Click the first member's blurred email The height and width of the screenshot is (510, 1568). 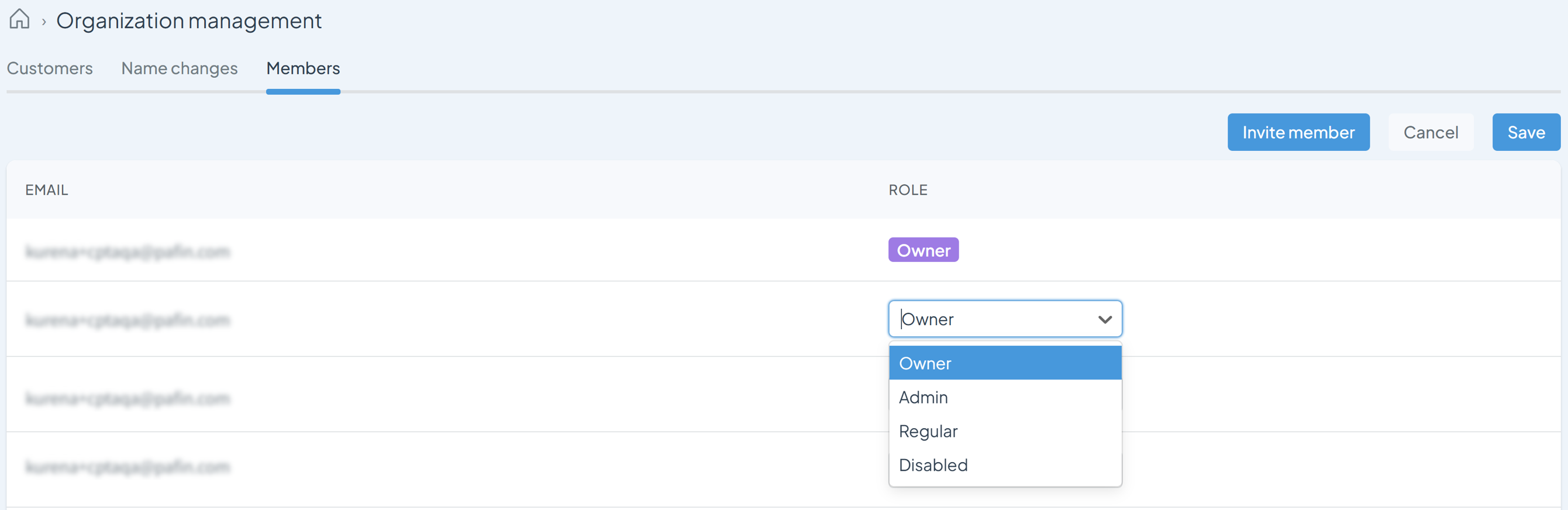(128, 251)
